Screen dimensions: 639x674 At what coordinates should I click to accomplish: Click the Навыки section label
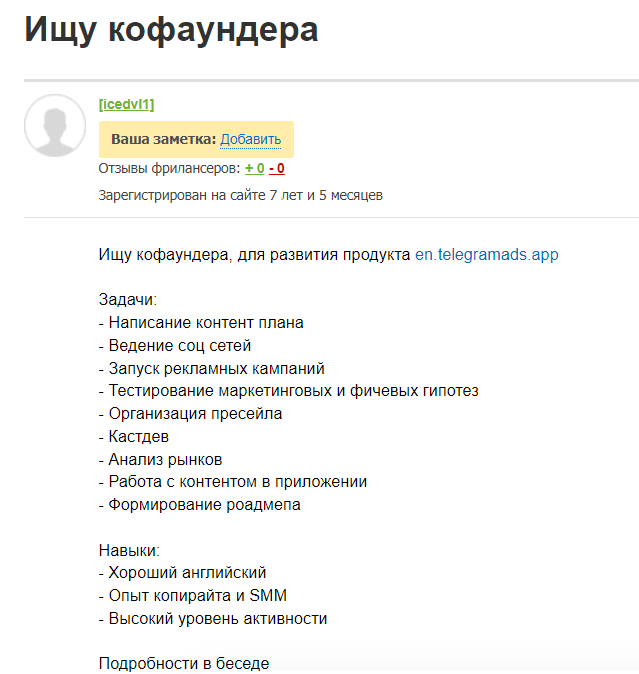point(129,550)
